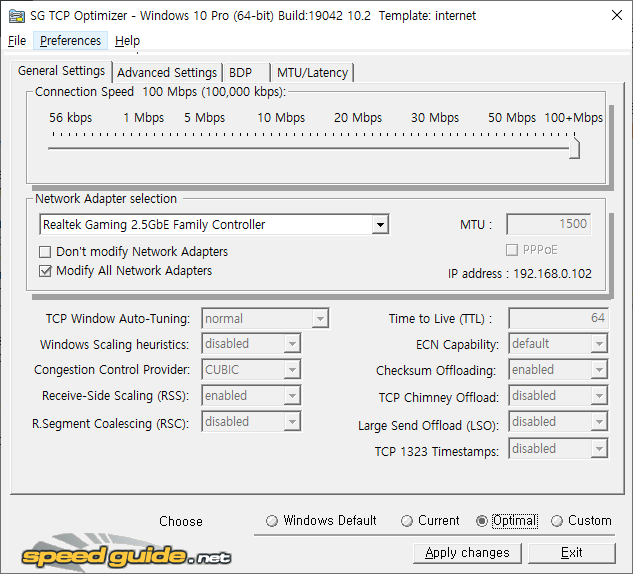Open TCP 1323 Timestamps dropdown
The image size is (633, 574).
coord(599,449)
